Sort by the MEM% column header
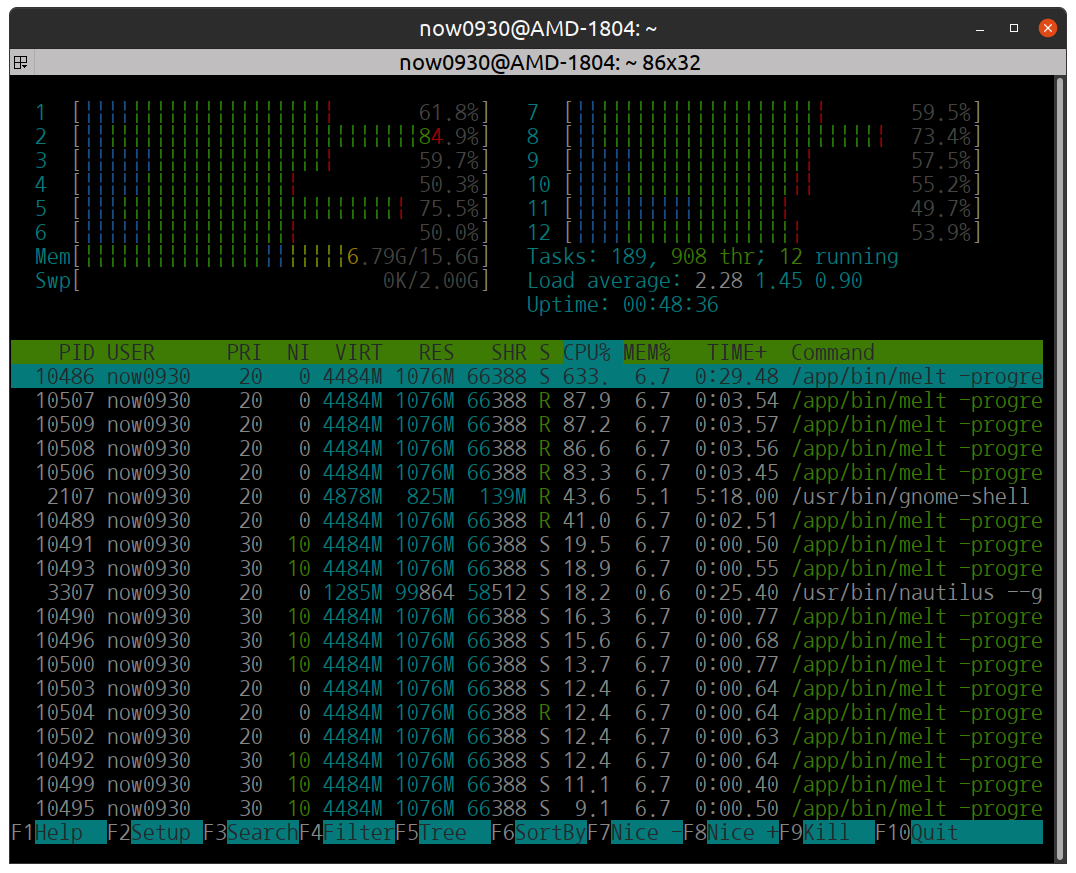 click(647, 352)
